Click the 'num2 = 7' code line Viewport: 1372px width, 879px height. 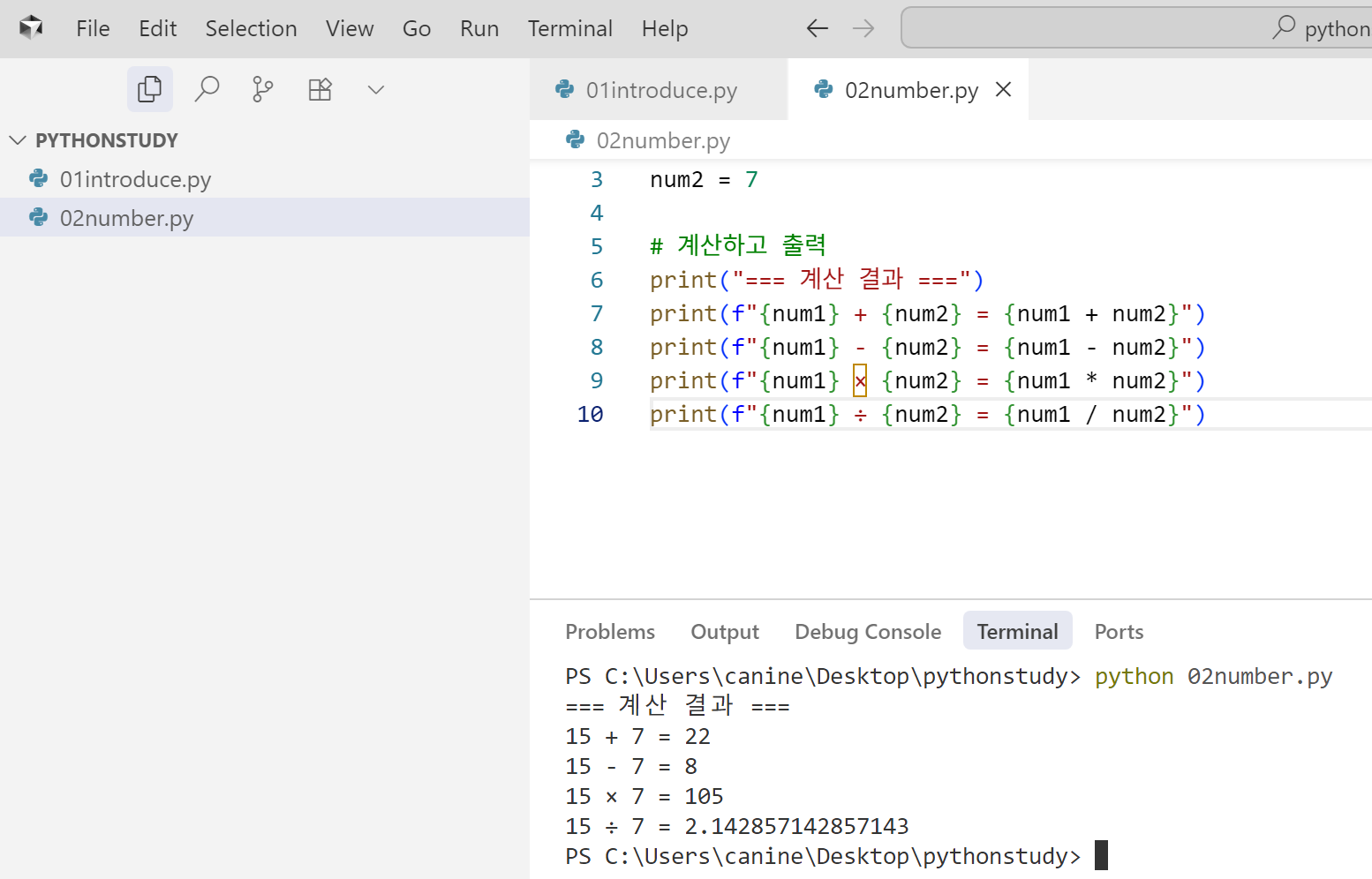[704, 179]
